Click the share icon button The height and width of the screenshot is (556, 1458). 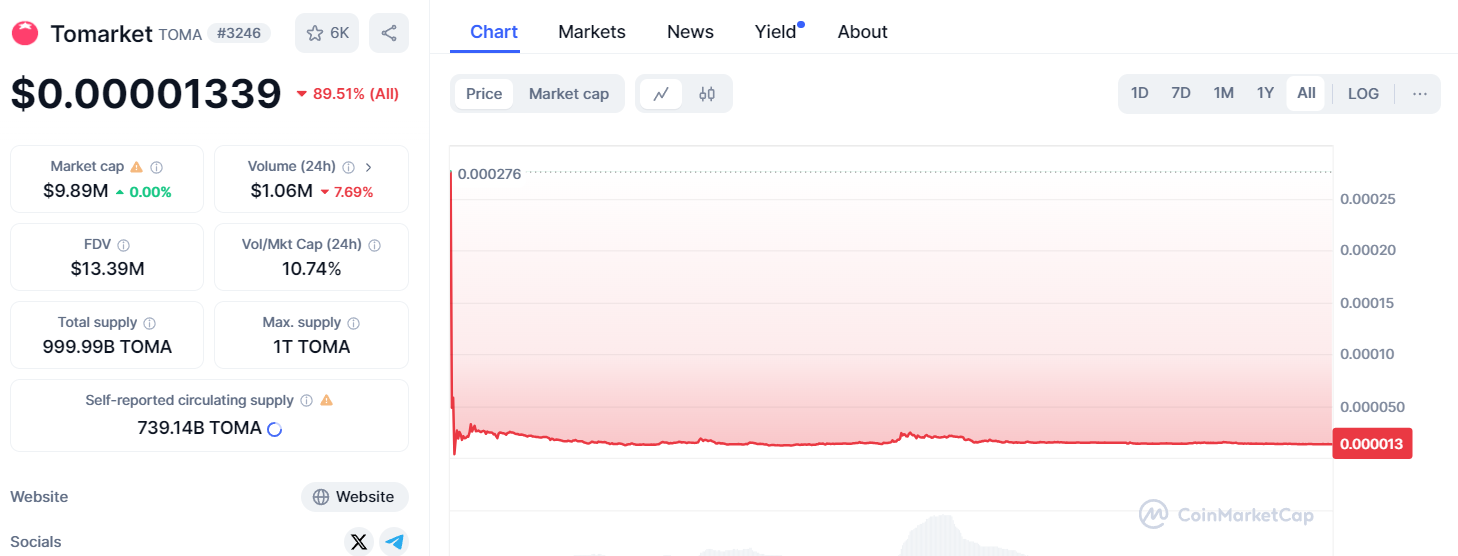(x=388, y=33)
